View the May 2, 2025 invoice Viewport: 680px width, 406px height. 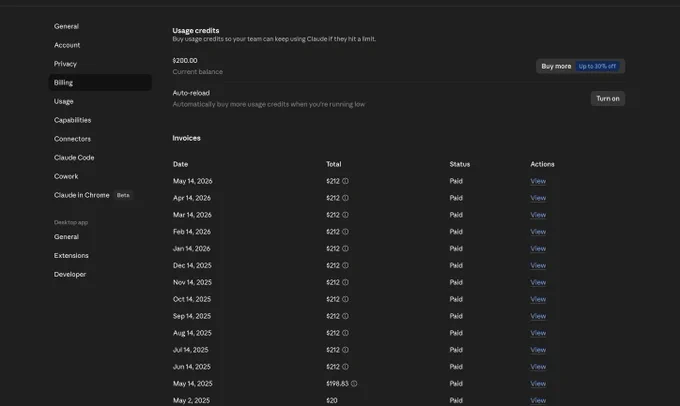[538, 400]
